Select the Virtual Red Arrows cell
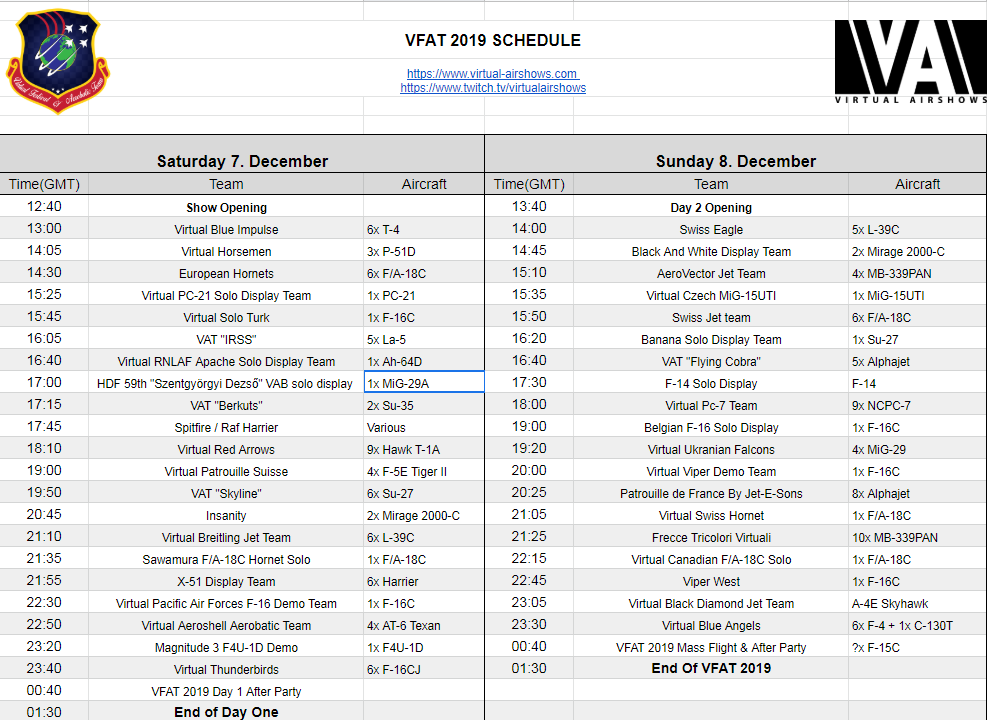The height and width of the screenshot is (720, 987). [226, 450]
